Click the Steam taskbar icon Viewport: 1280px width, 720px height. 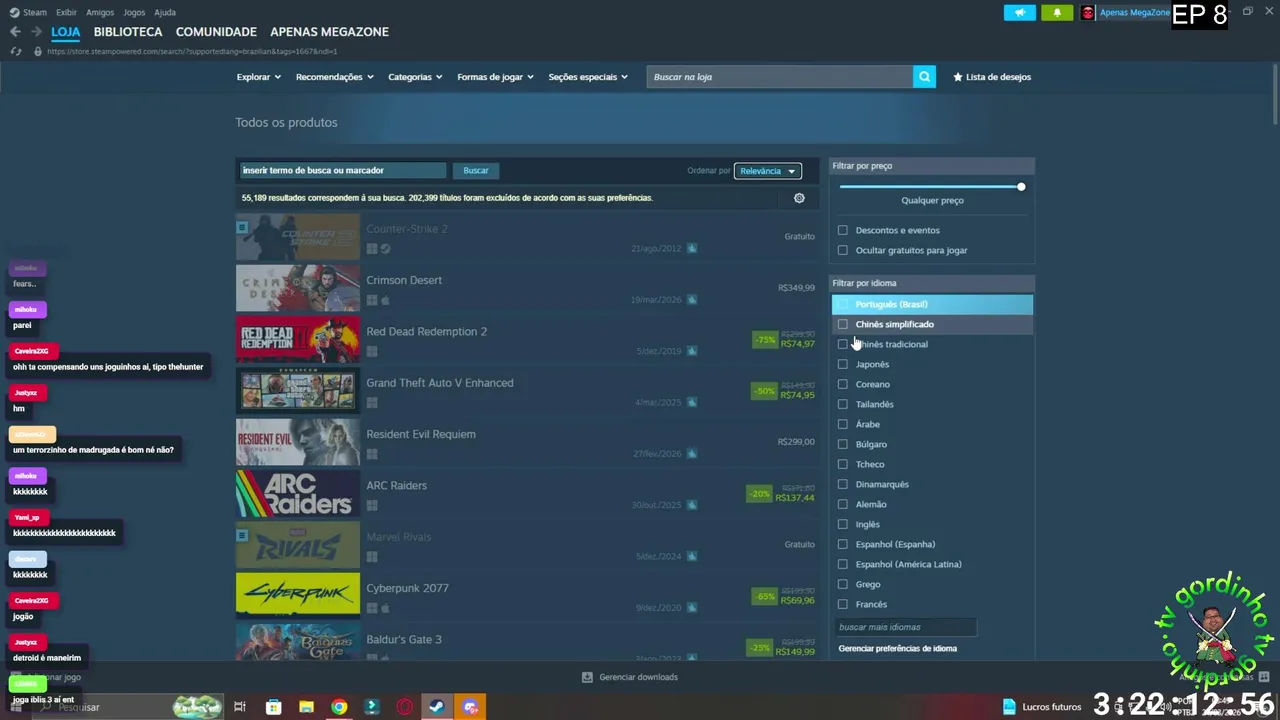click(x=437, y=707)
